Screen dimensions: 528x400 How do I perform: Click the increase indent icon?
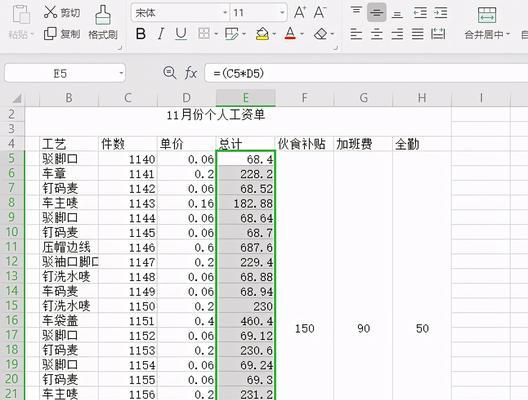click(x=440, y=12)
